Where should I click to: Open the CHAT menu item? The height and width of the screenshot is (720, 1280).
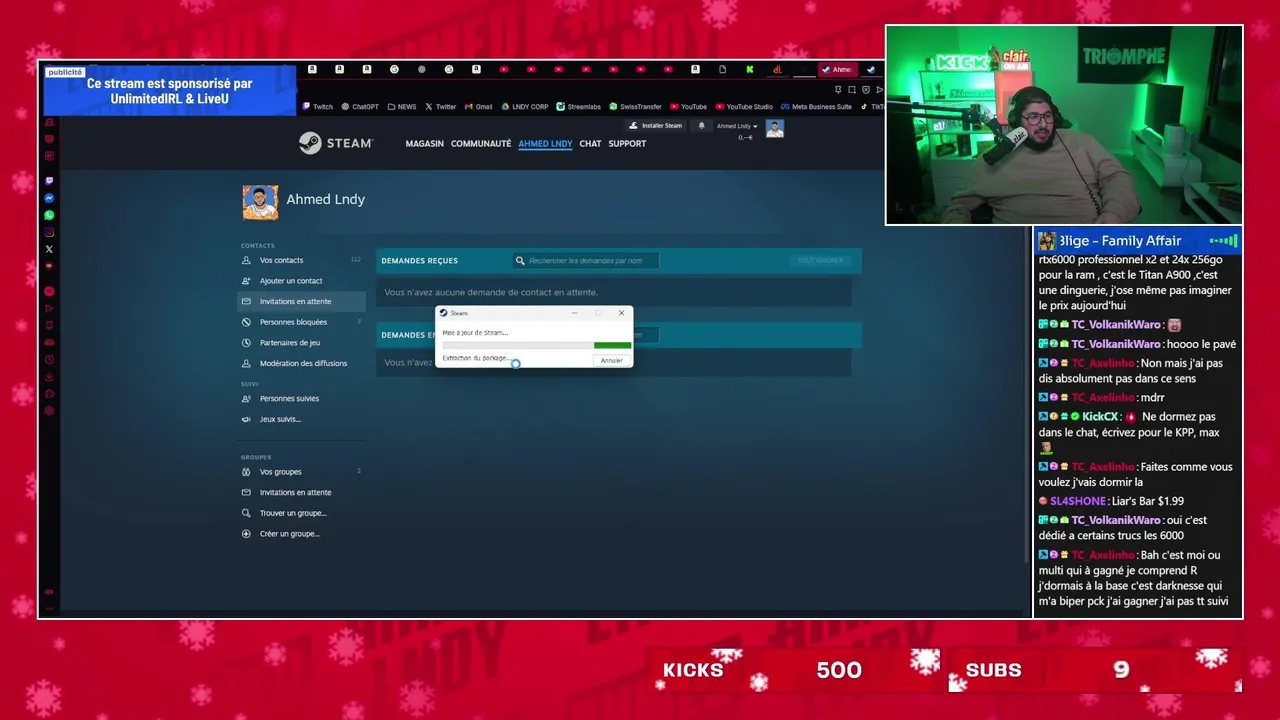590,144
